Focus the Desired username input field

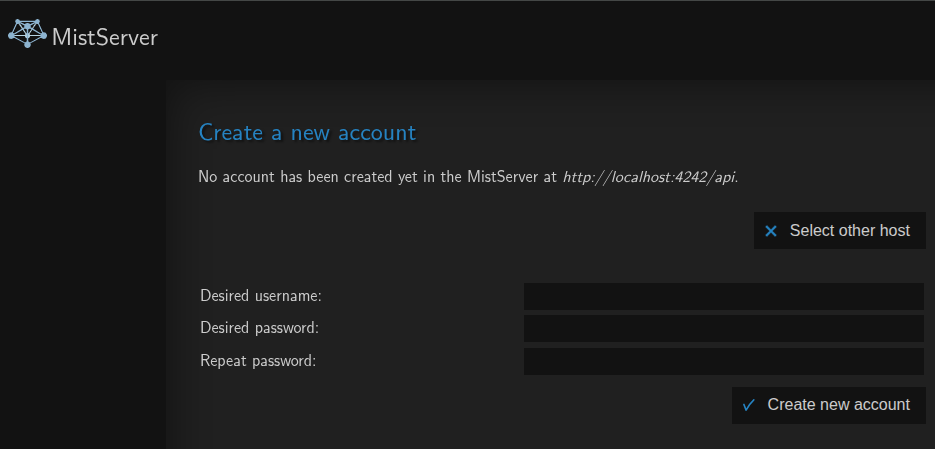tap(724, 296)
